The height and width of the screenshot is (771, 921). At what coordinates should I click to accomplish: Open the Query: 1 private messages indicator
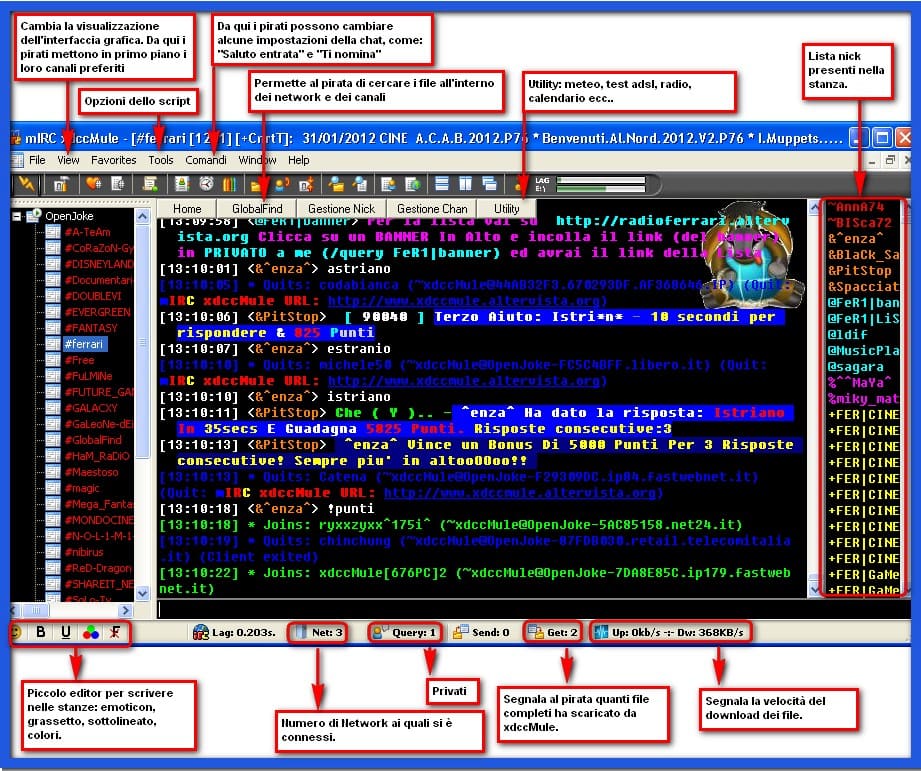pos(404,632)
